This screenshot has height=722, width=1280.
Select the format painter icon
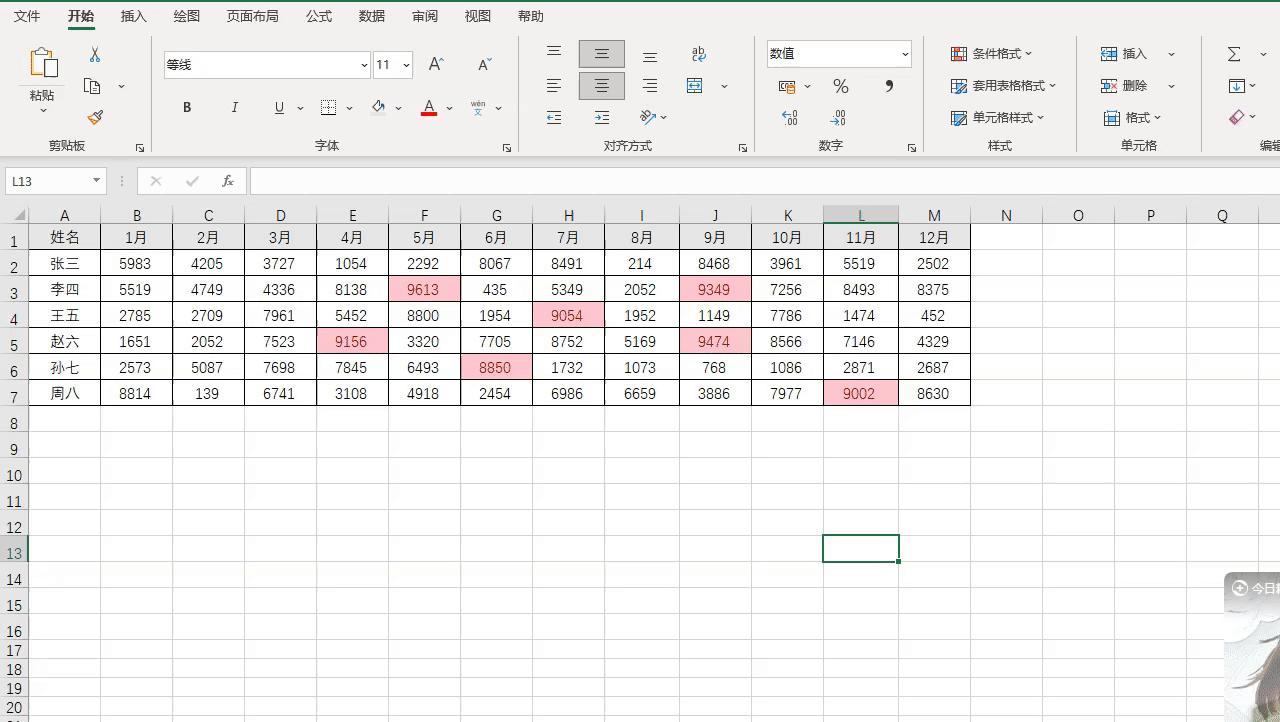tap(95, 117)
